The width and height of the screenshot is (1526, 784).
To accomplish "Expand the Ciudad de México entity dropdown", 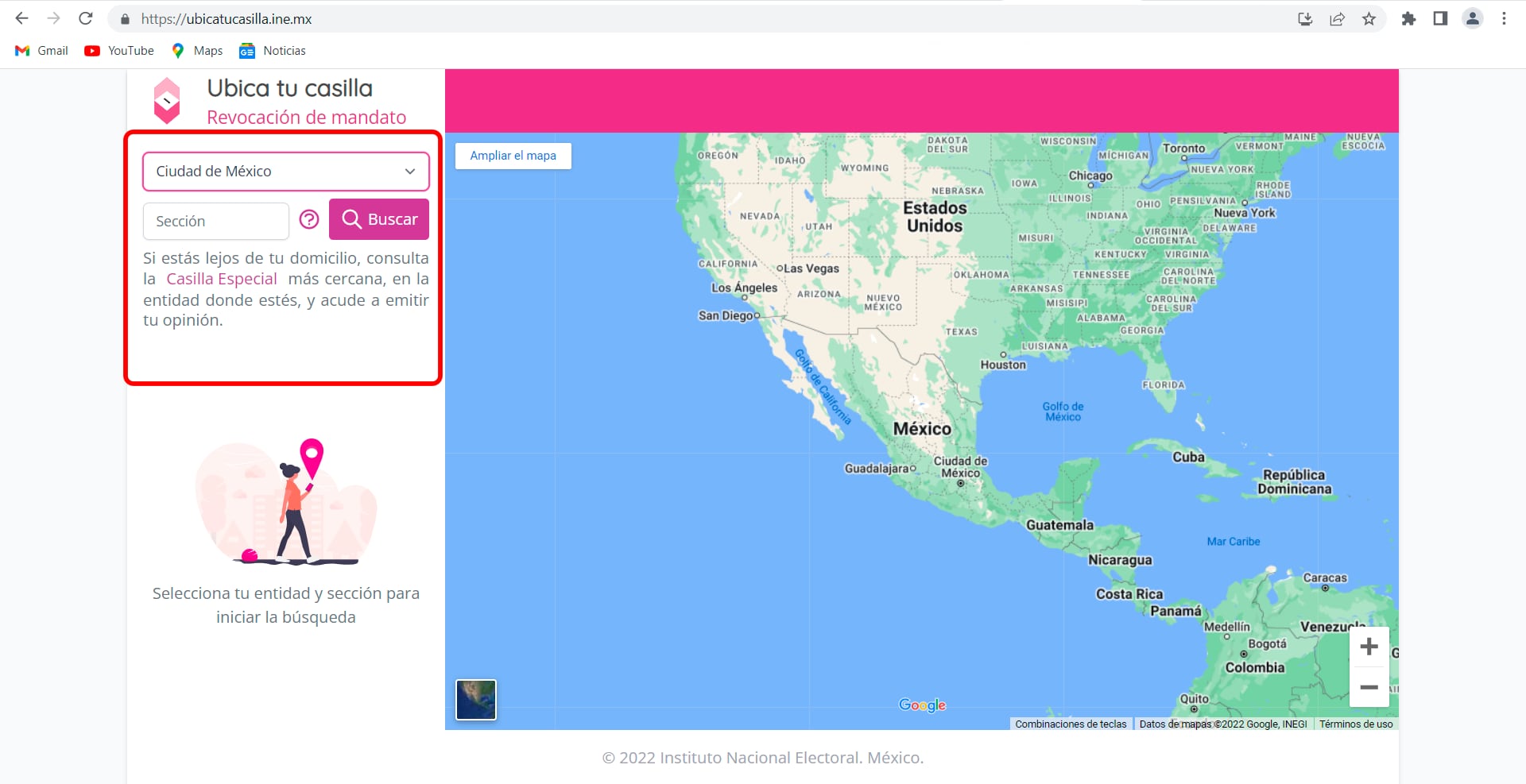I will (286, 172).
